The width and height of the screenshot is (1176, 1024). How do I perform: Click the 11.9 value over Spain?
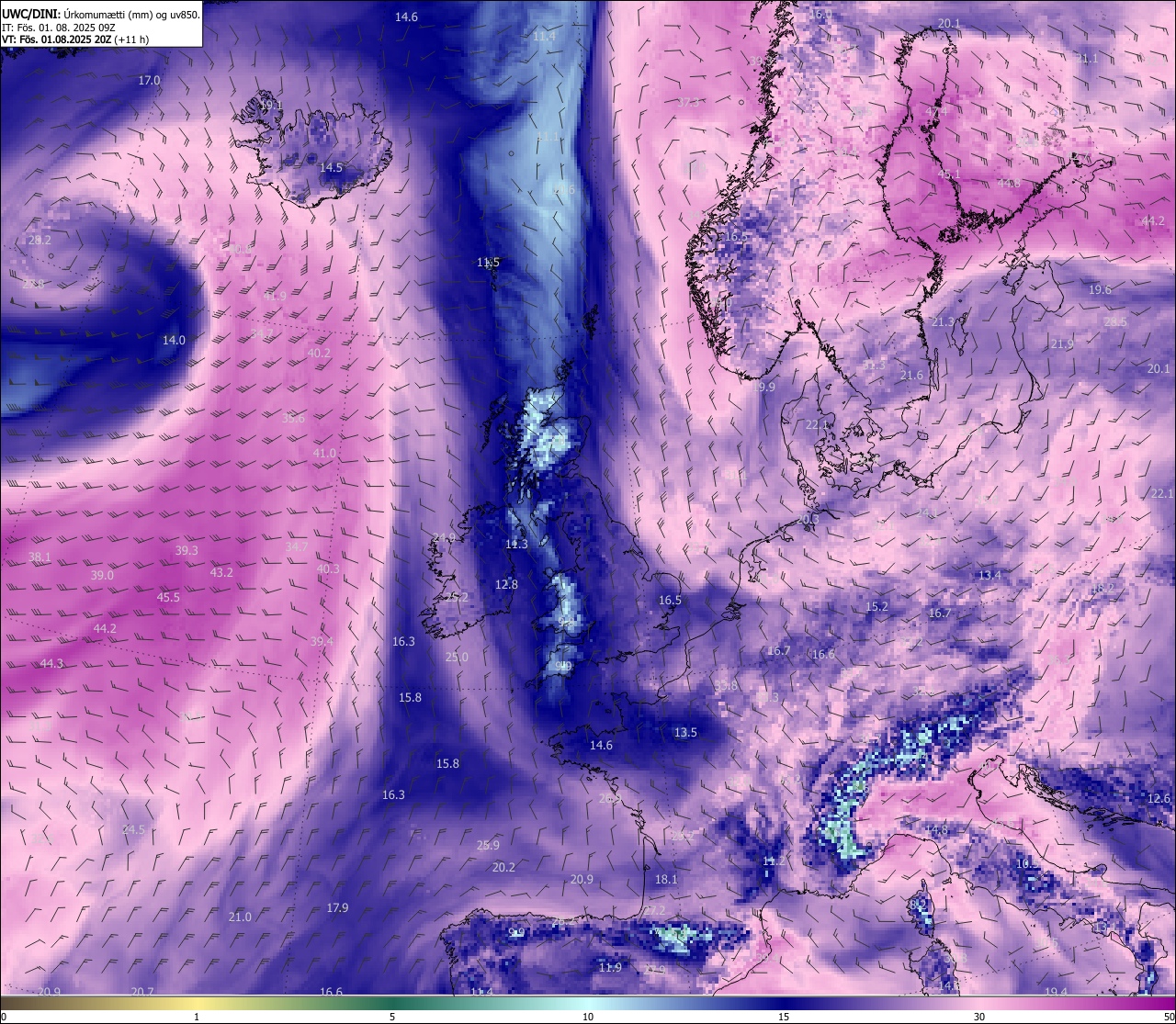point(610,968)
